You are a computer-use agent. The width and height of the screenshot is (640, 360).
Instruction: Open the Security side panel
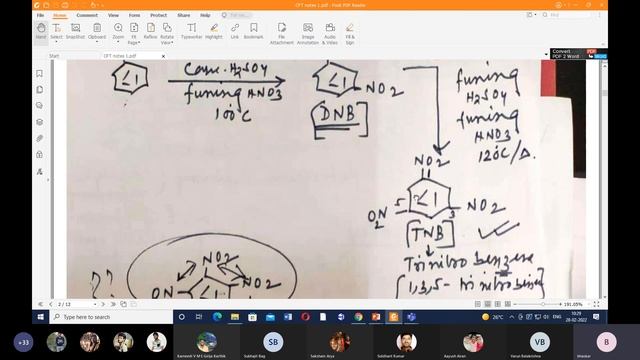tap(40, 155)
